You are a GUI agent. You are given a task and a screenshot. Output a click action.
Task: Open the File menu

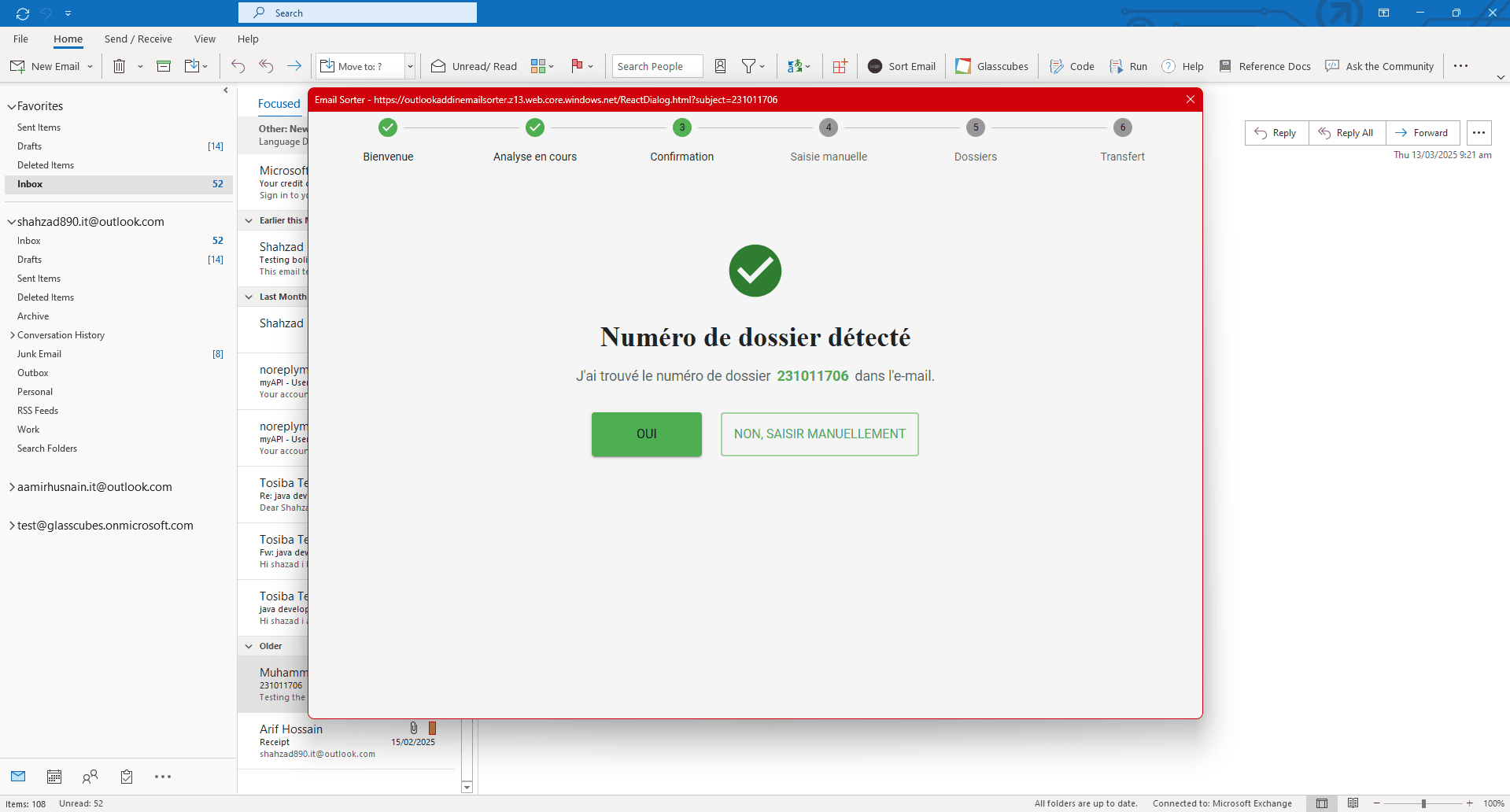tap(20, 39)
